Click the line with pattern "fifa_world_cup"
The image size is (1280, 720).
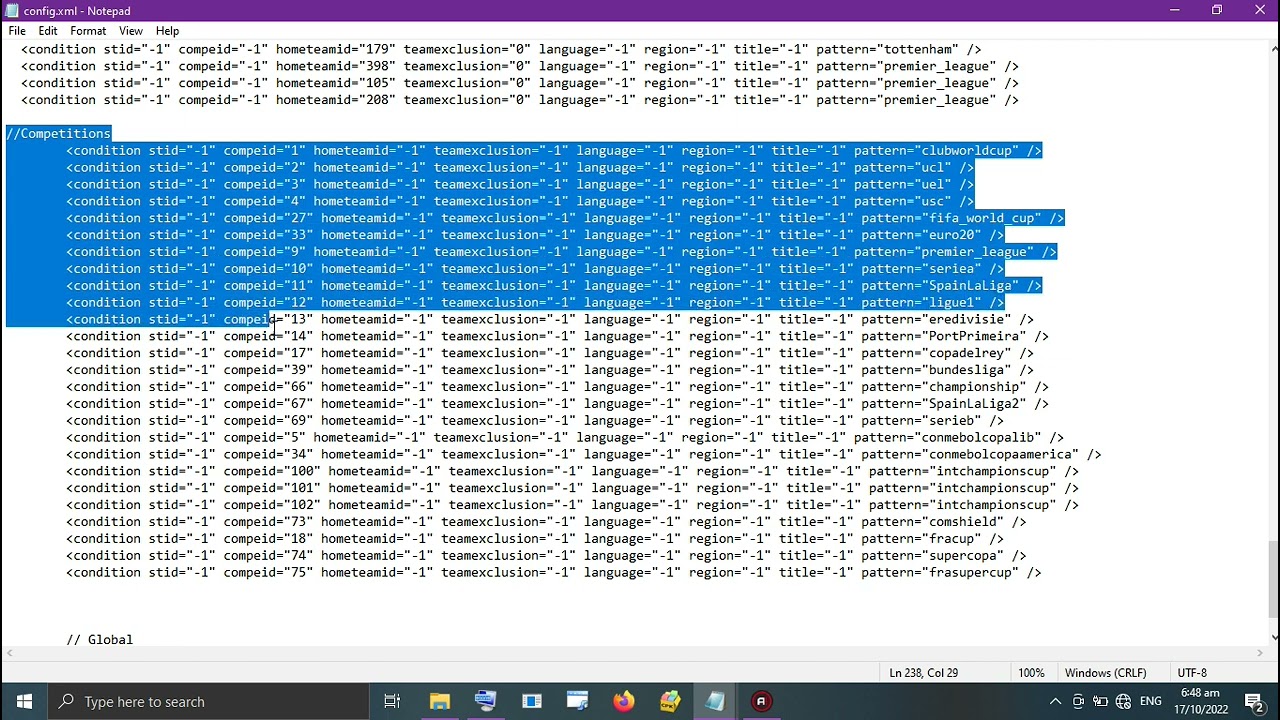565,218
